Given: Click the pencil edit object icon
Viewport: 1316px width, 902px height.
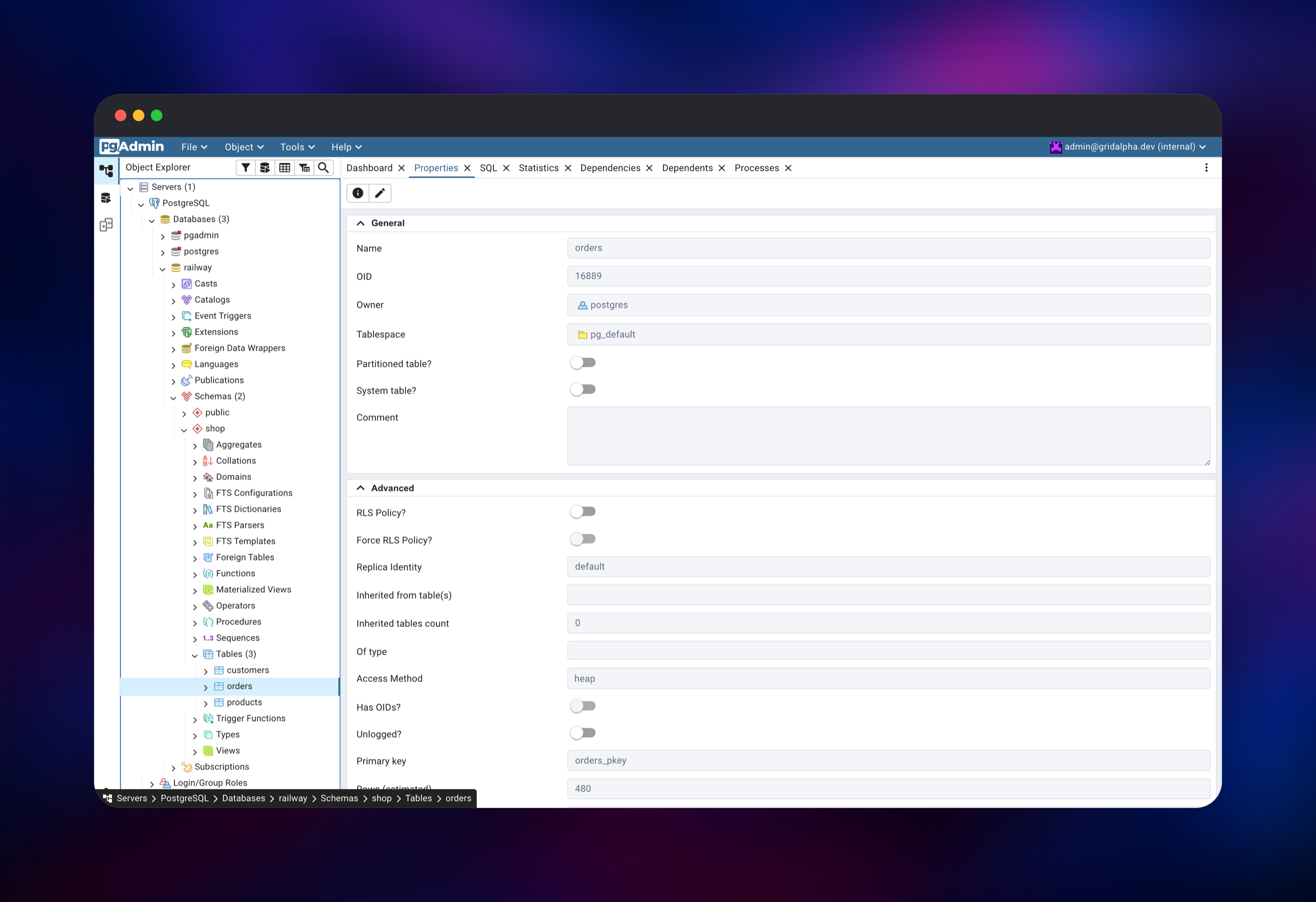Looking at the screenshot, I should pyautogui.click(x=380, y=193).
